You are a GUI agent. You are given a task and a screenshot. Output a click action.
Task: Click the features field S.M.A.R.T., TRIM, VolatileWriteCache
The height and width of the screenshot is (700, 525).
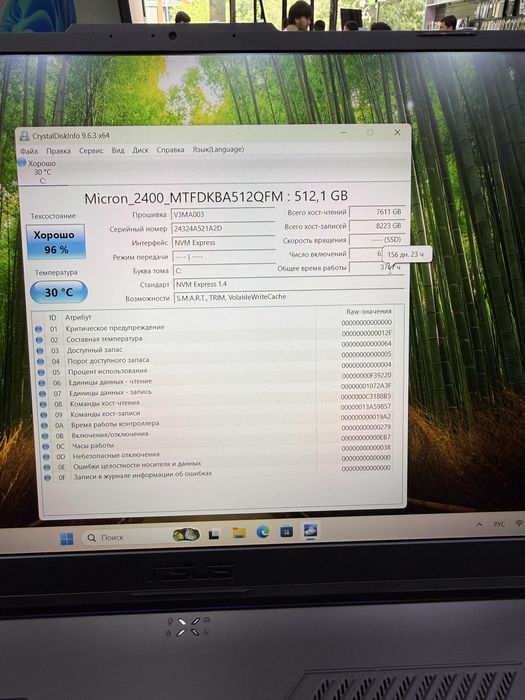tap(289, 297)
